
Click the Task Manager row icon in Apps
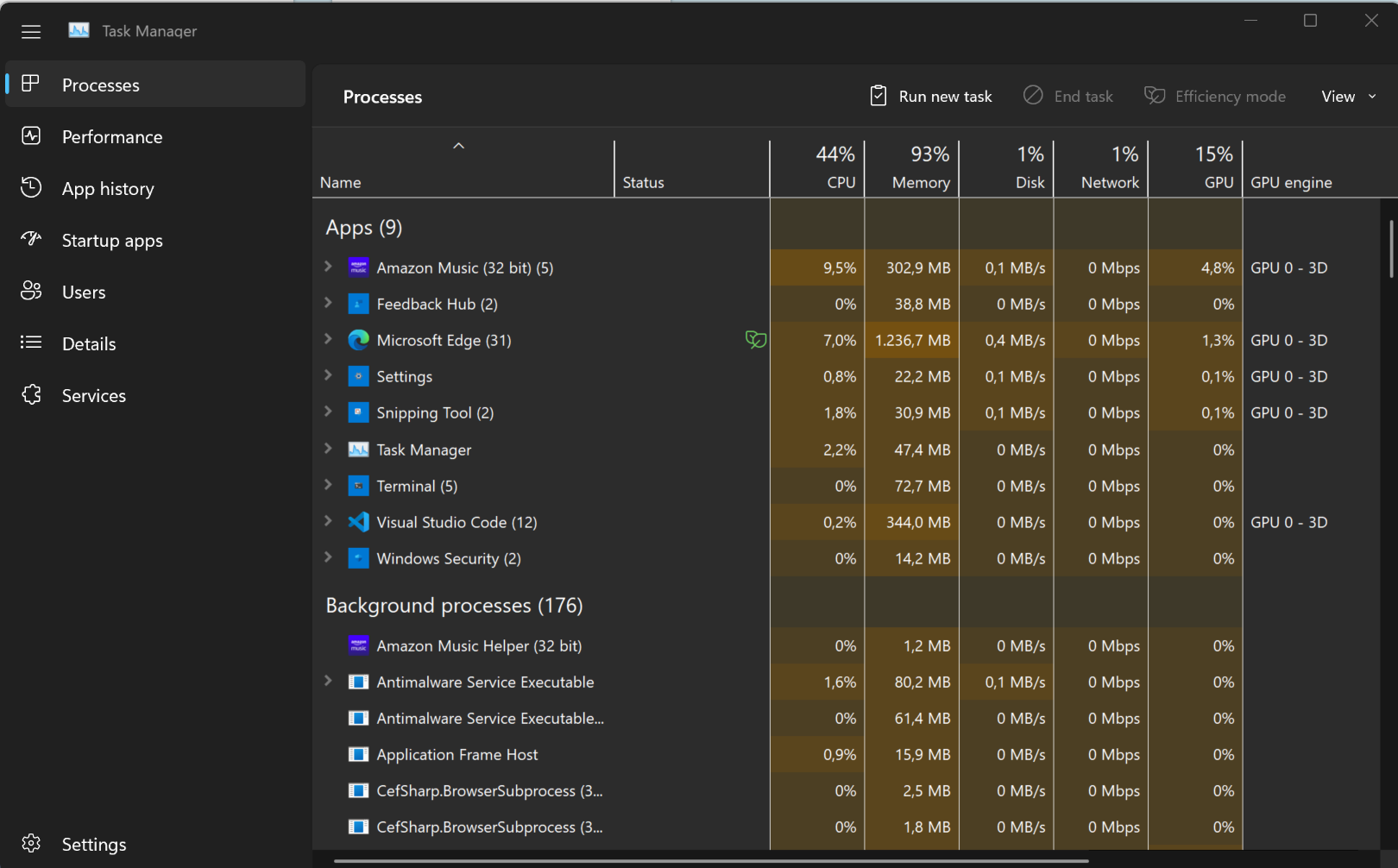[358, 450]
